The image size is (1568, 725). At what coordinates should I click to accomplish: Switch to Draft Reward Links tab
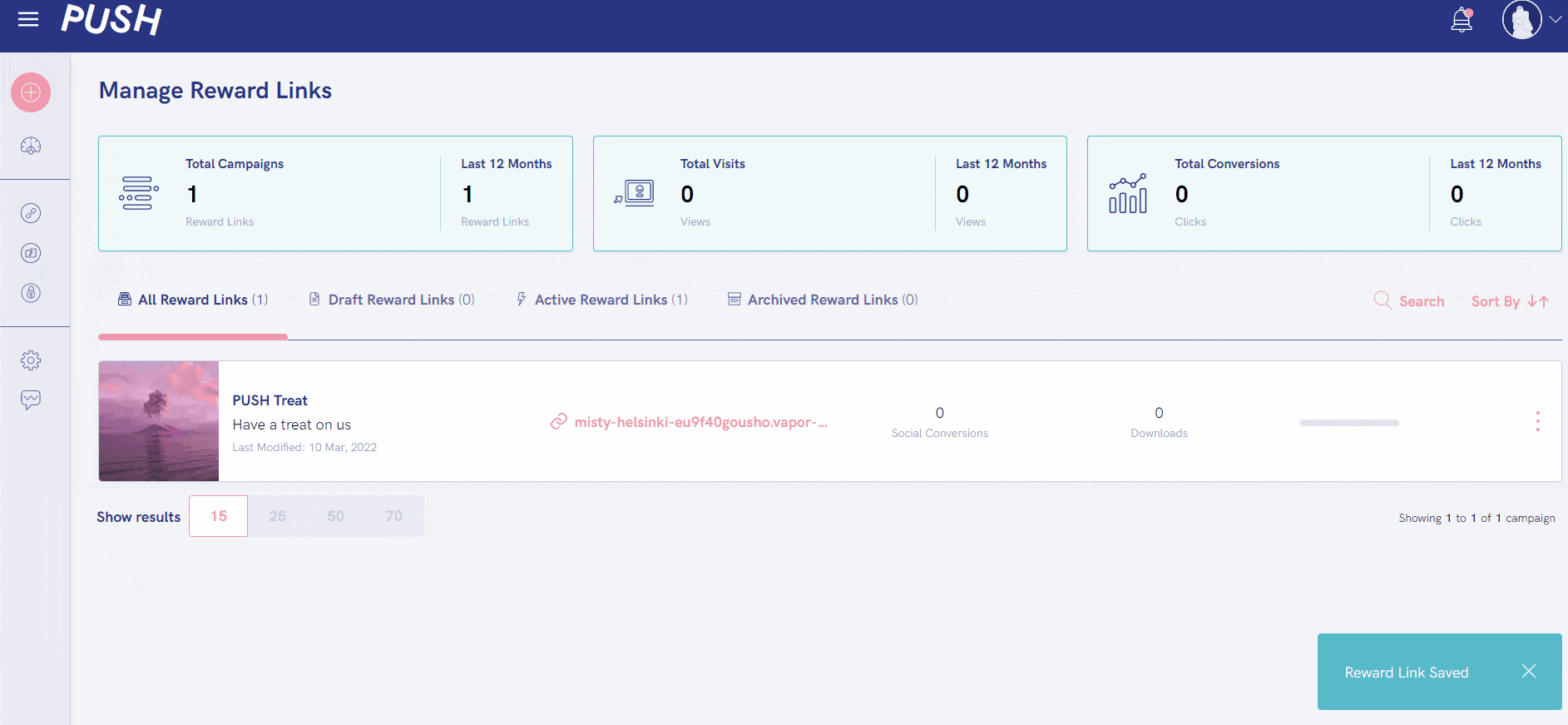392,300
